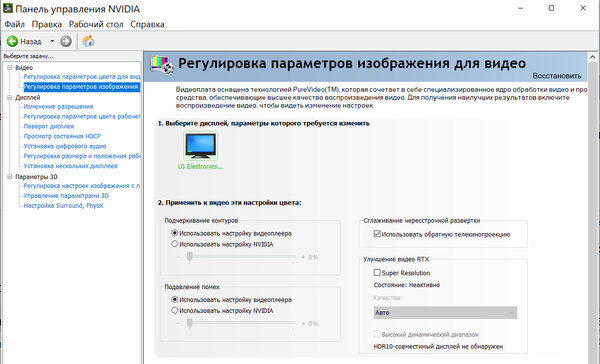This screenshot has width=600, height=364.
Task: Open Регулировка настроек изображения с просмотром
Action: click(x=82, y=186)
